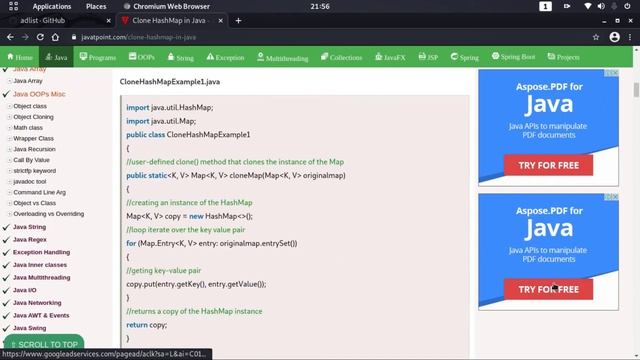The width and height of the screenshot is (640, 360).
Task: Open the javadoc tool sidebar link
Action: point(30,182)
